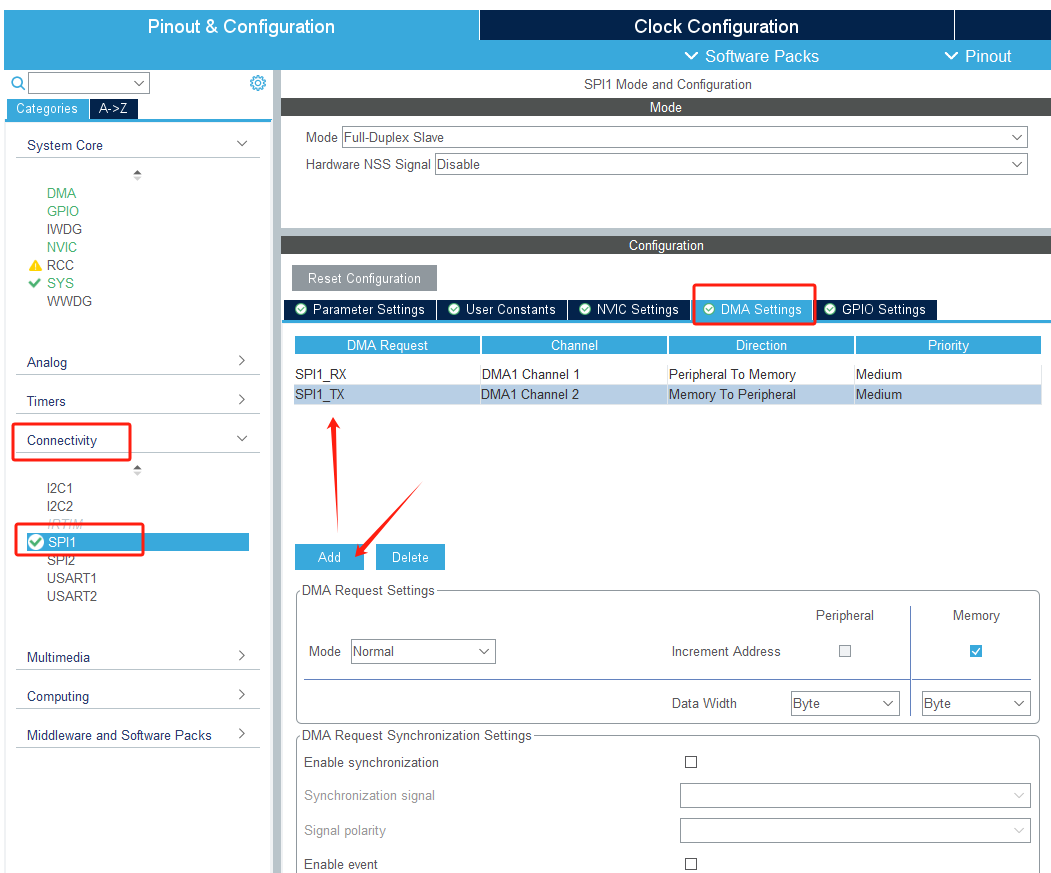Screen dimensions: 1051x873
Task: Collapse the System Core category
Action: tap(242, 143)
